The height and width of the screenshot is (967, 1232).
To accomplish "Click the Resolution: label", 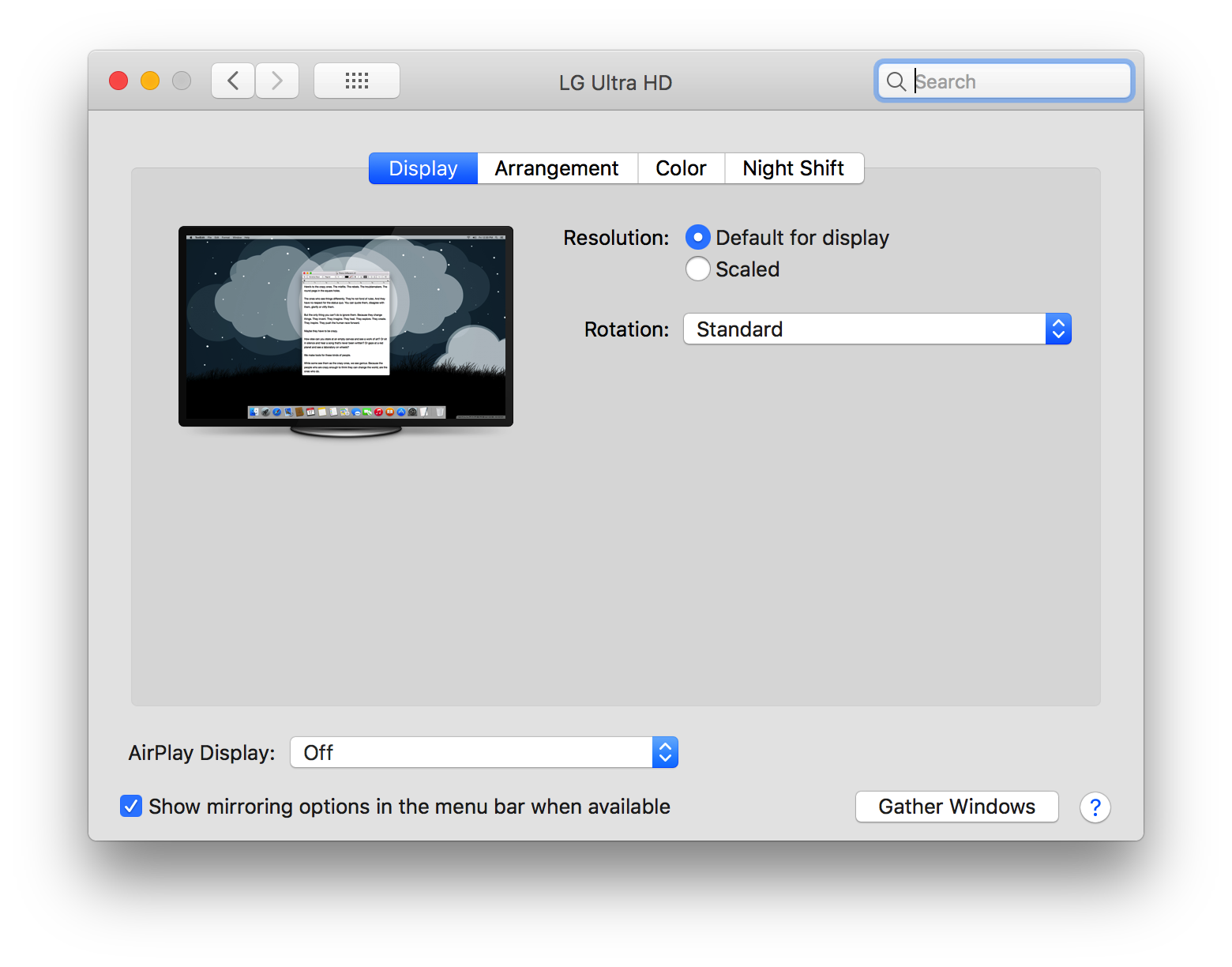I will tap(616, 238).
